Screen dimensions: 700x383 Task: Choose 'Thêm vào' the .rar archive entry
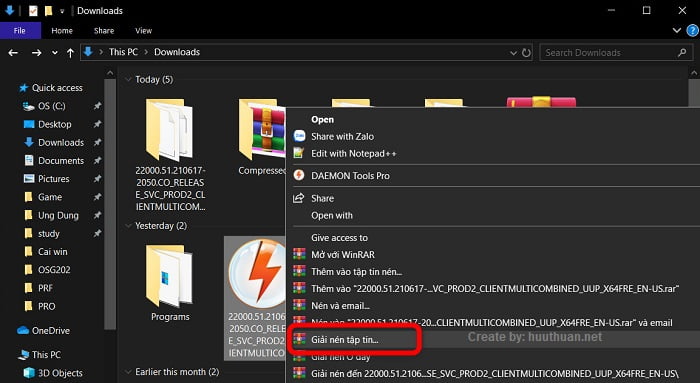pos(495,288)
